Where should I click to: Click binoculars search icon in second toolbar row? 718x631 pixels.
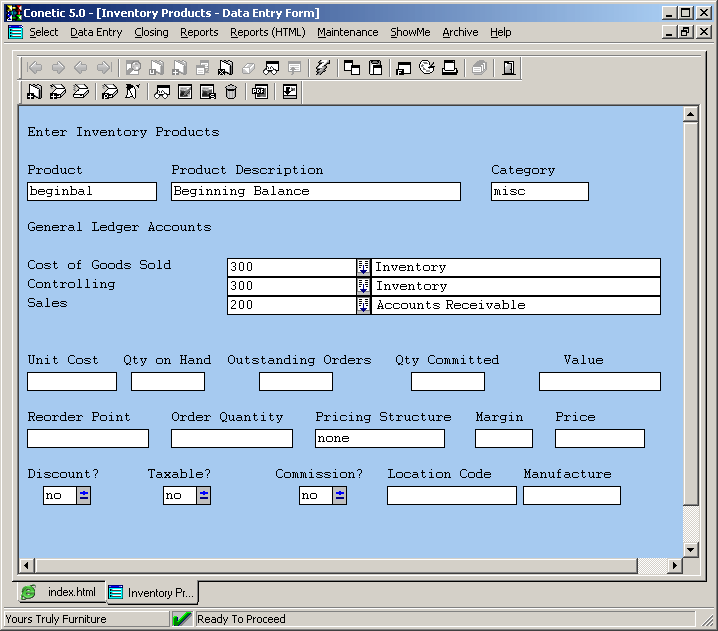(x=161, y=92)
